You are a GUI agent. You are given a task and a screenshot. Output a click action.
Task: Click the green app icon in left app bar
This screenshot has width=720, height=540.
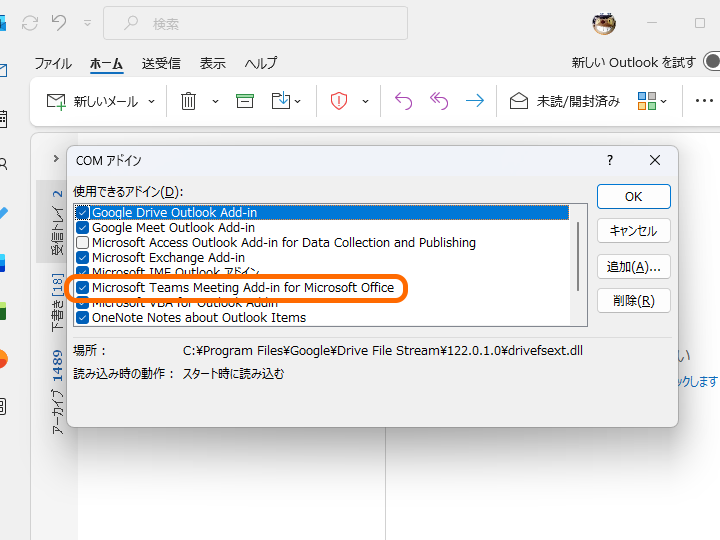(x=3, y=311)
